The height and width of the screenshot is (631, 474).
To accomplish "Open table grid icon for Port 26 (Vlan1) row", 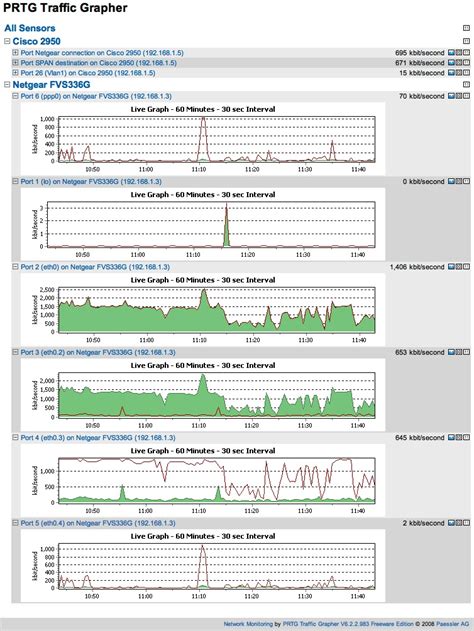I will pos(459,73).
